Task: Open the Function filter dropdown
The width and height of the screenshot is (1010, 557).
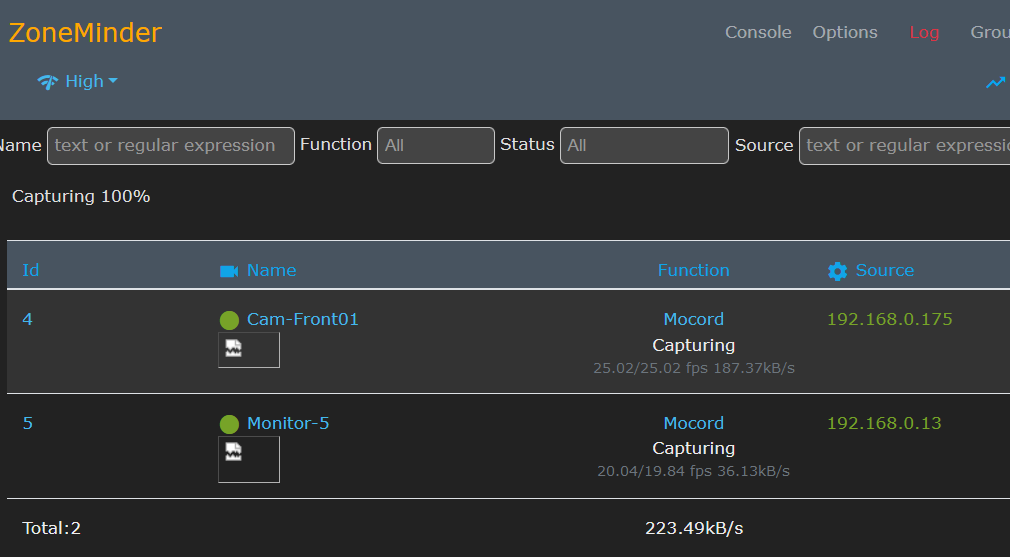Action: [x=435, y=146]
